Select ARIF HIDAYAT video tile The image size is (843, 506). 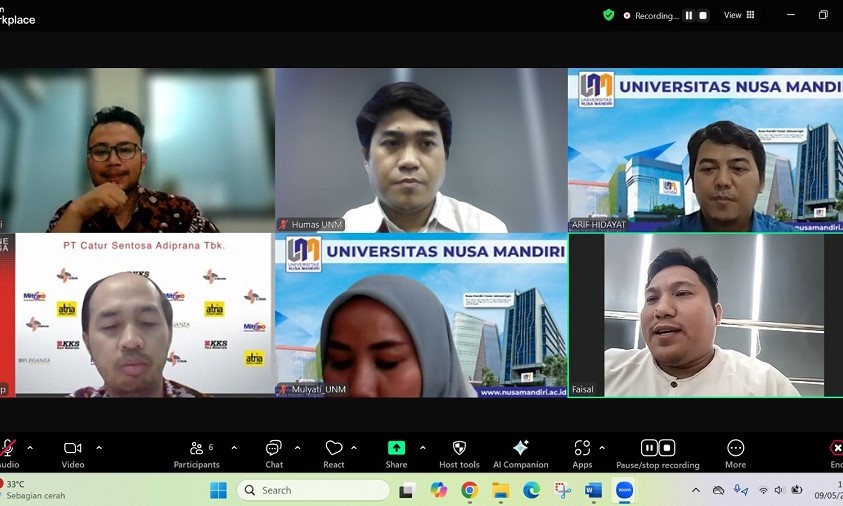tap(705, 150)
